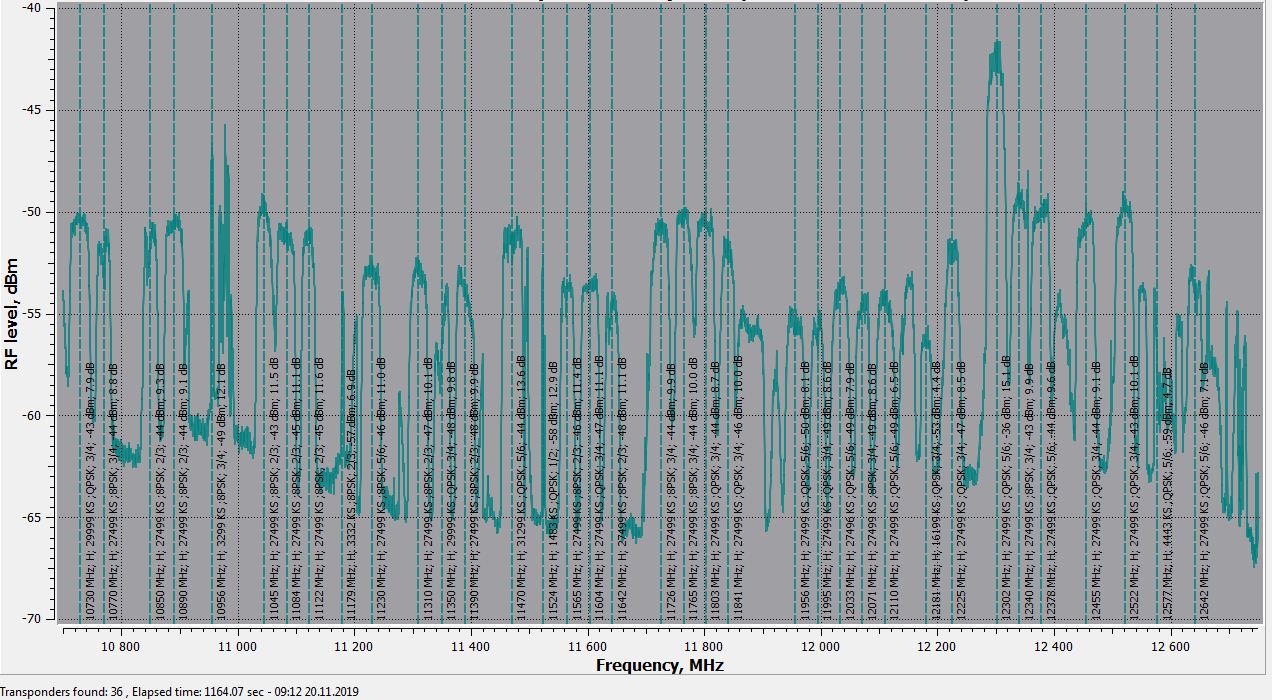The height and width of the screenshot is (700, 1272).
Task: Select the 12522 MHz transponder label
Action: [x=1134, y=485]
